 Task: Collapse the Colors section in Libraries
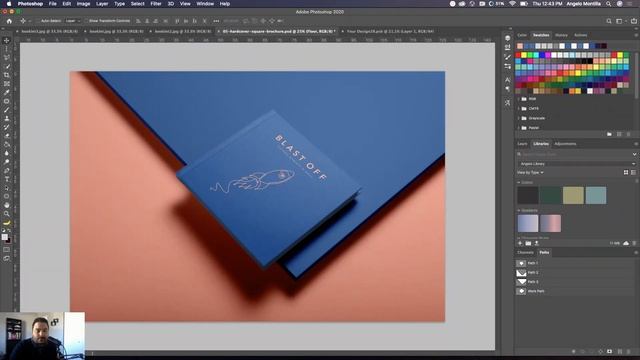(519, 182)
